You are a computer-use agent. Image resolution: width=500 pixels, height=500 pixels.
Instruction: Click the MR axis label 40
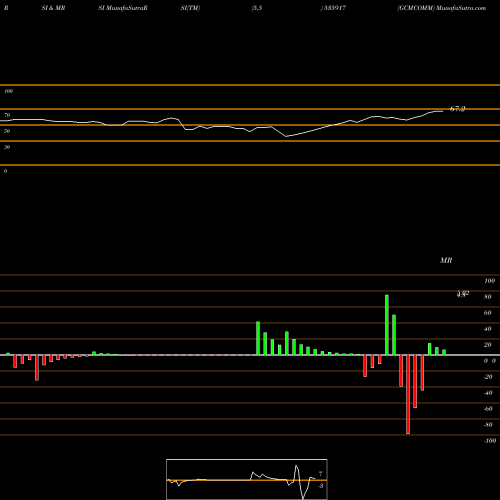coord(488,329)
